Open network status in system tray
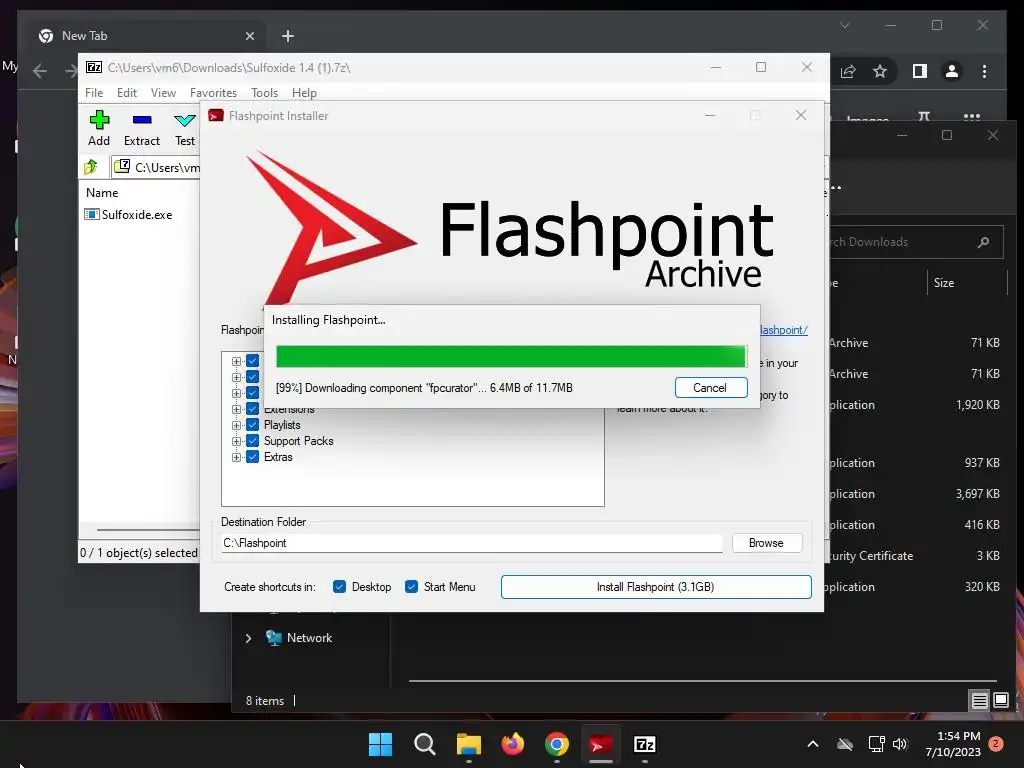The height and width of the screenshot is (768, 1024). (876, 744)
